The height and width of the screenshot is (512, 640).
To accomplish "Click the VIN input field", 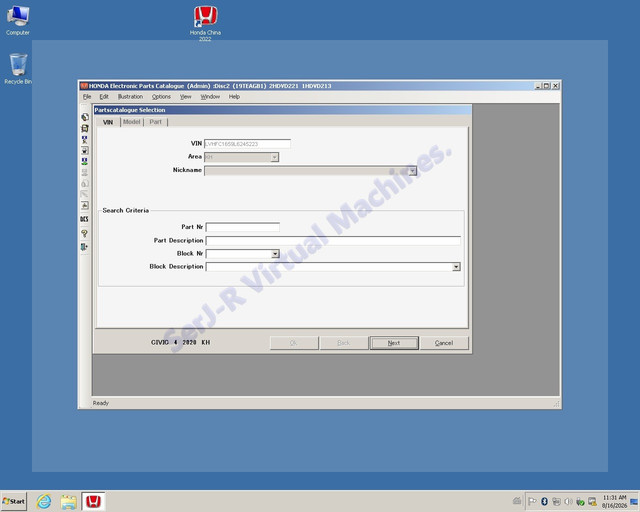I will [x=247, y=144].
